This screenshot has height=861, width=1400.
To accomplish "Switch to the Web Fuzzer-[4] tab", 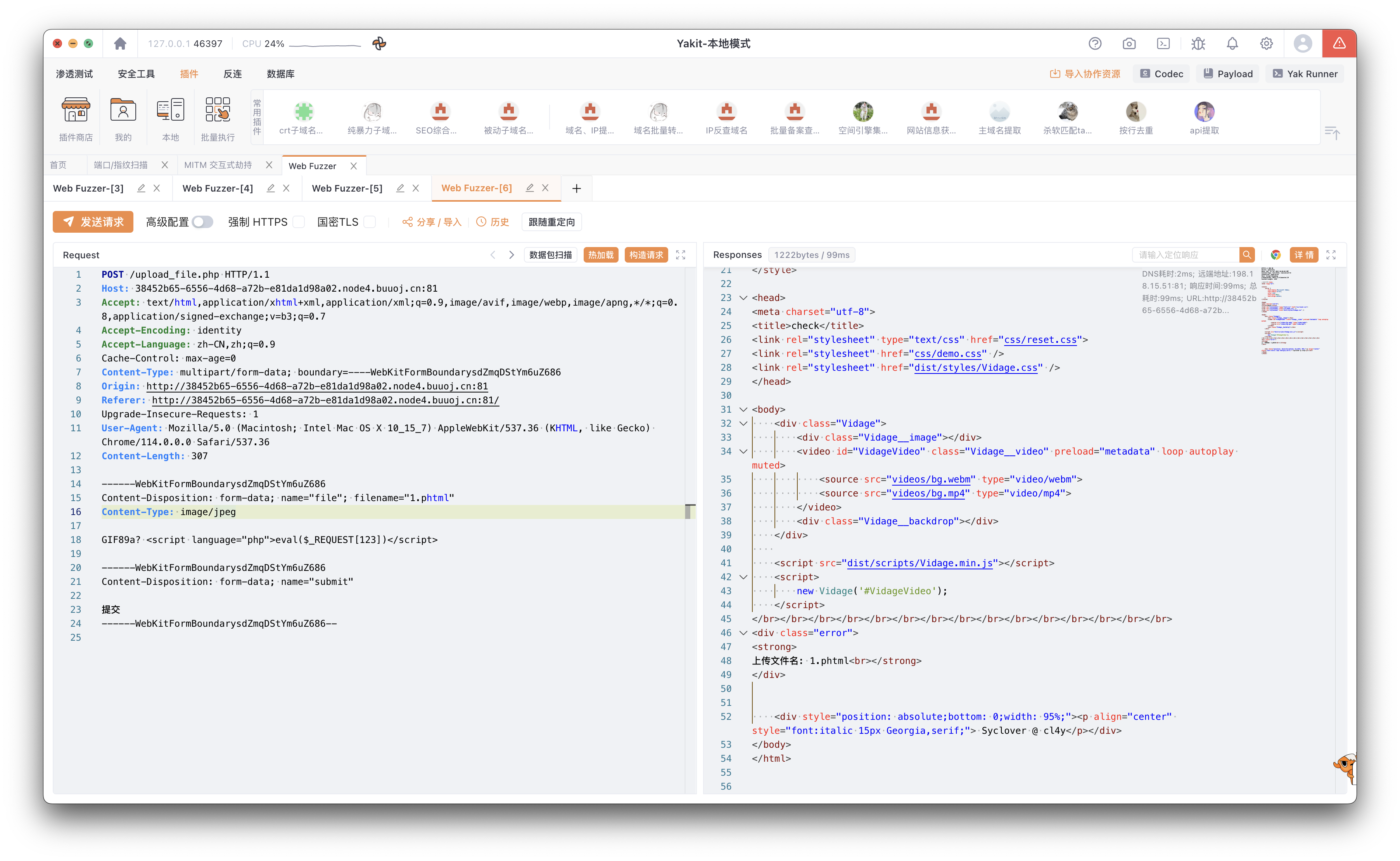I will point(218,188).
